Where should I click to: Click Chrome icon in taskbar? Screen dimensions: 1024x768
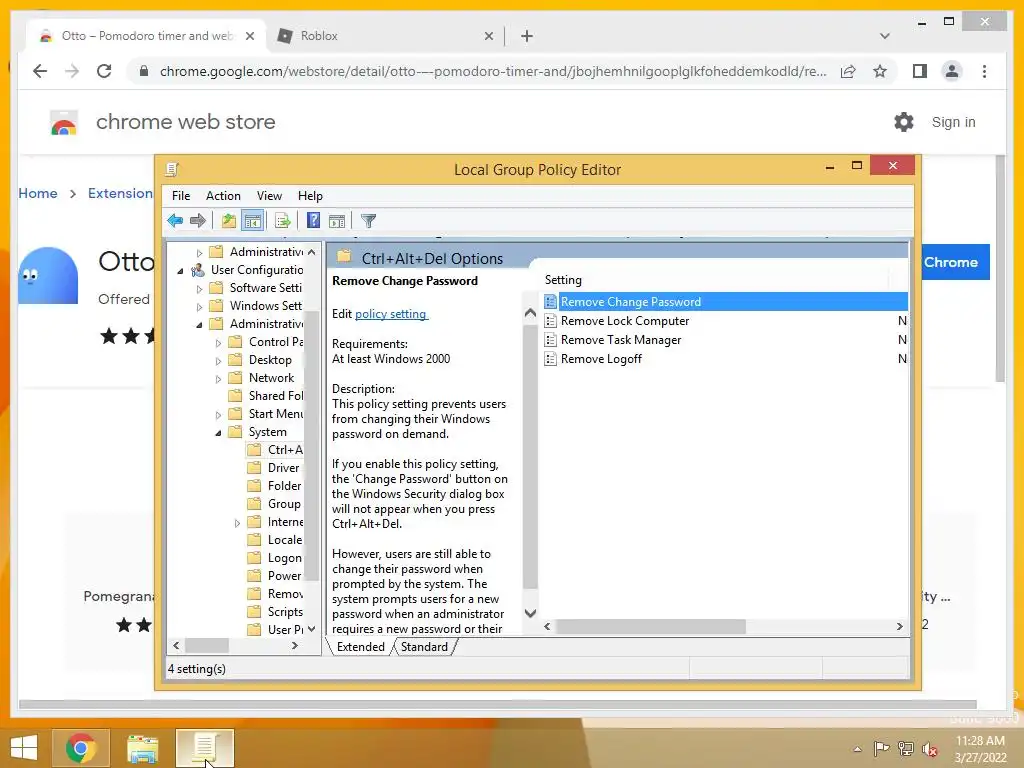click(81, 748)
